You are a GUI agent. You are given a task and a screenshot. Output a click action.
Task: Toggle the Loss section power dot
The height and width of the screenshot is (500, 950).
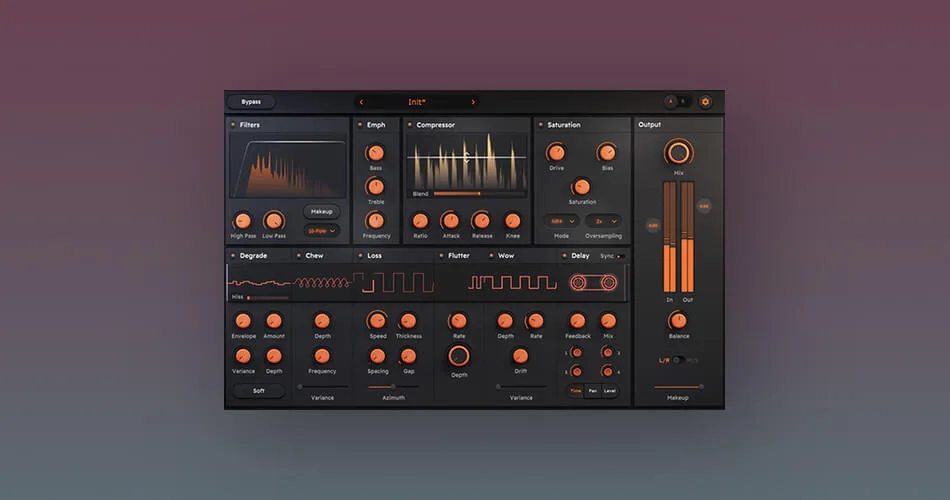360,256
